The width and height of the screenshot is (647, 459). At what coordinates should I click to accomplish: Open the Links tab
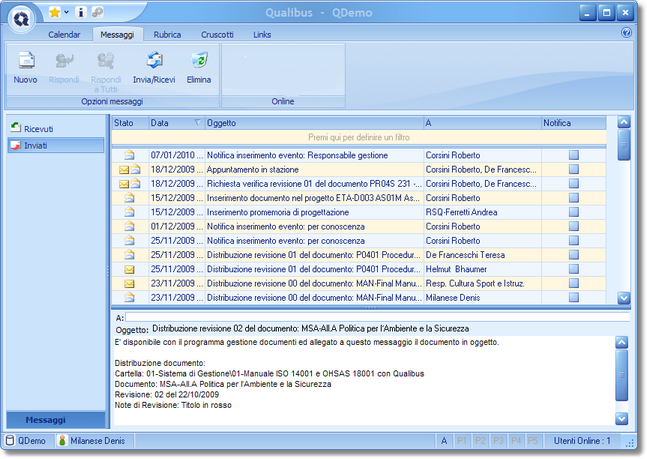point(262,35)
